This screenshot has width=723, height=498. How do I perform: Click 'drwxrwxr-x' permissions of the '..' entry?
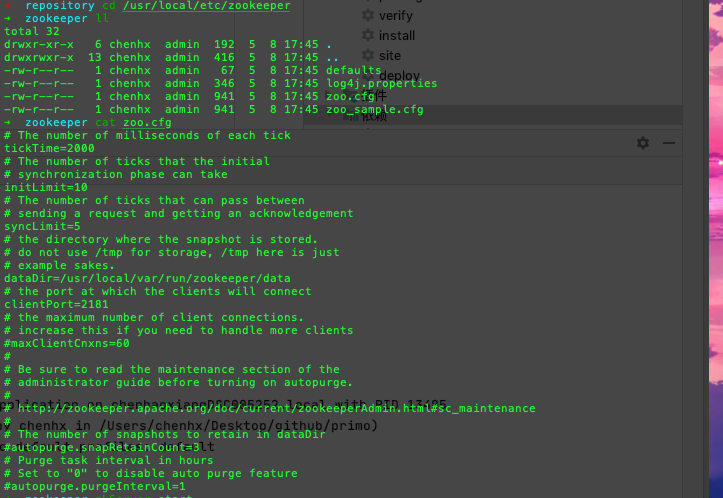[39, 57]
